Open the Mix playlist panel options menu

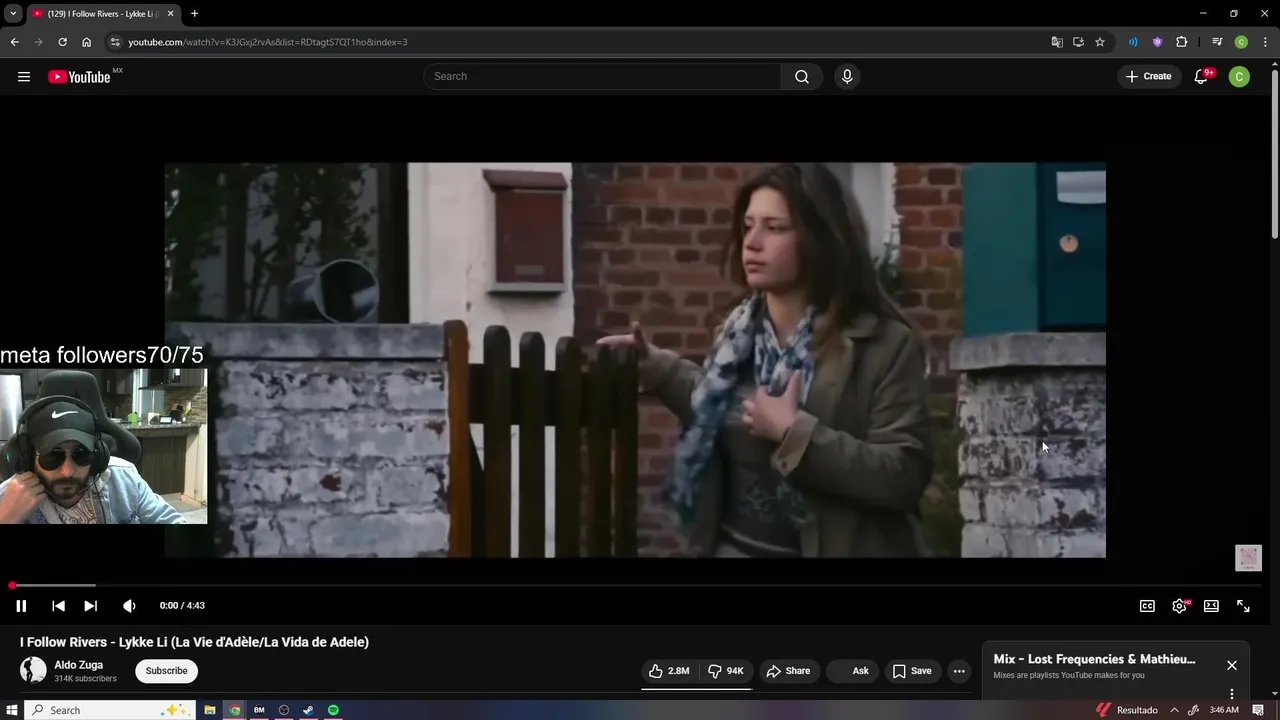coord(1232,694)
